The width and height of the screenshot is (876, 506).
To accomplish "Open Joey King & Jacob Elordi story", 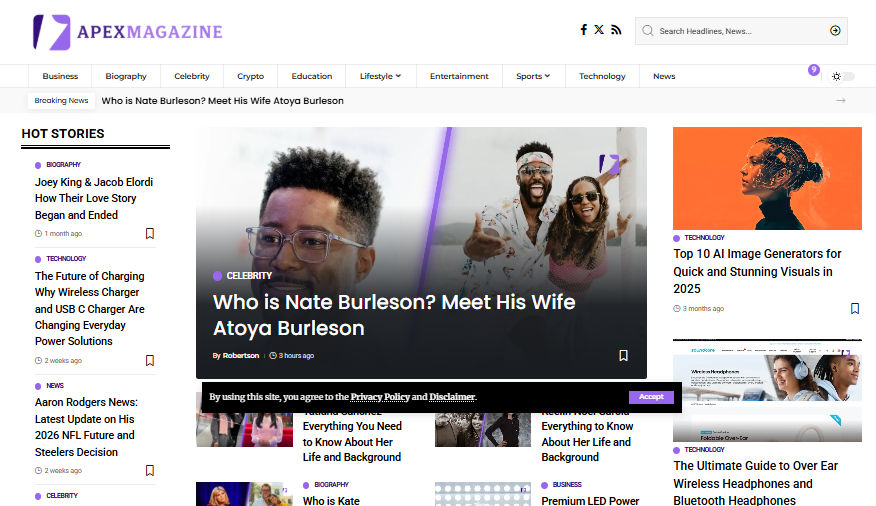I will click(94, 198).
